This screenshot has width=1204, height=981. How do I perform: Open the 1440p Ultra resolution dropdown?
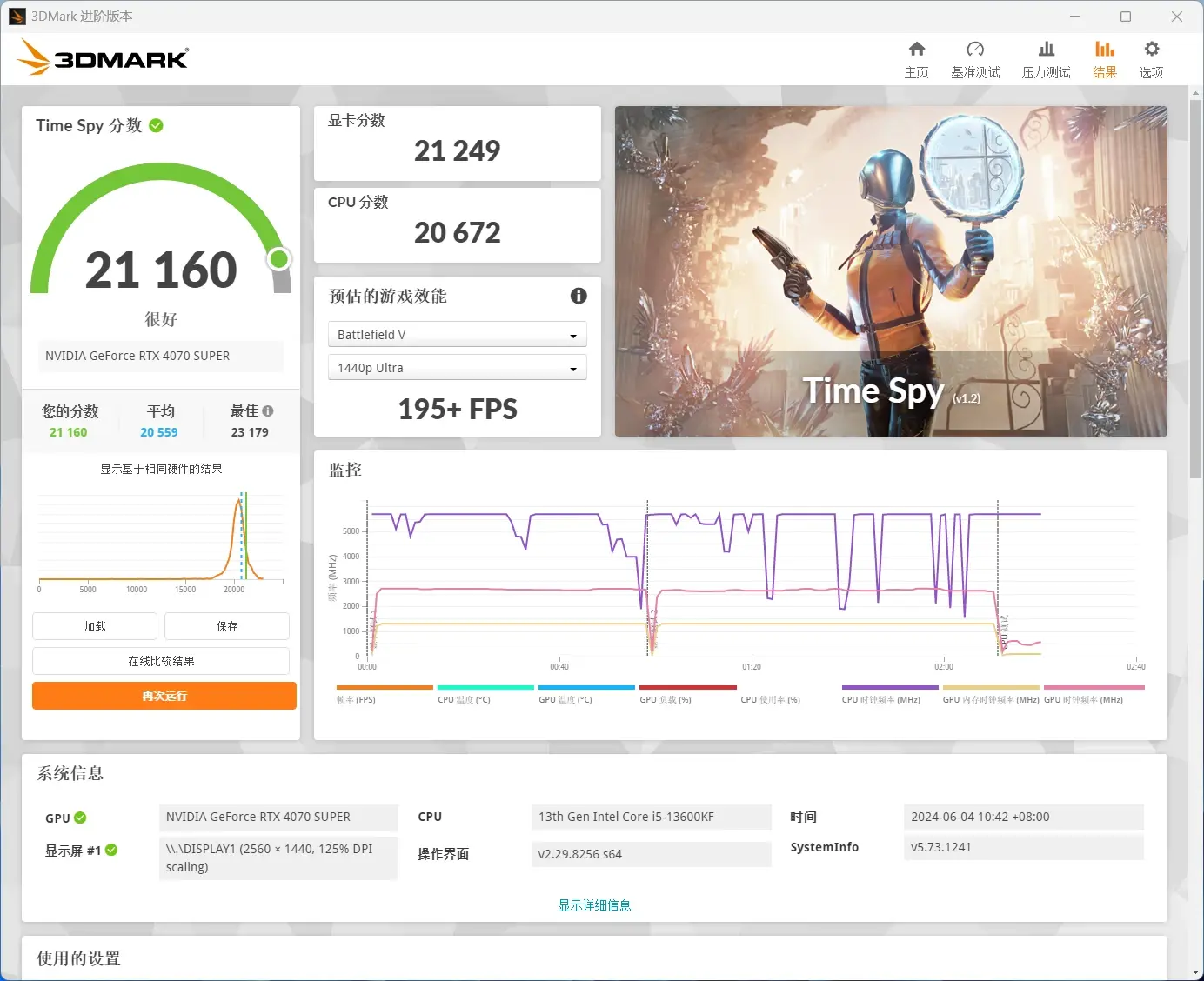coord(458,368)
